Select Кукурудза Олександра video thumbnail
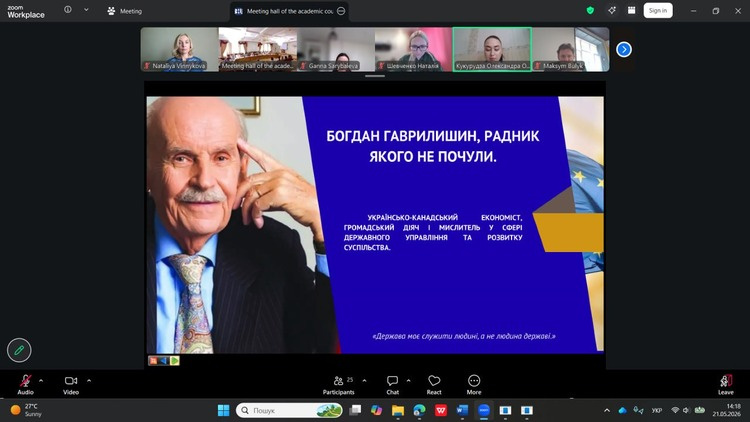This screenshot has width=750, height=422. click(492, 49)
